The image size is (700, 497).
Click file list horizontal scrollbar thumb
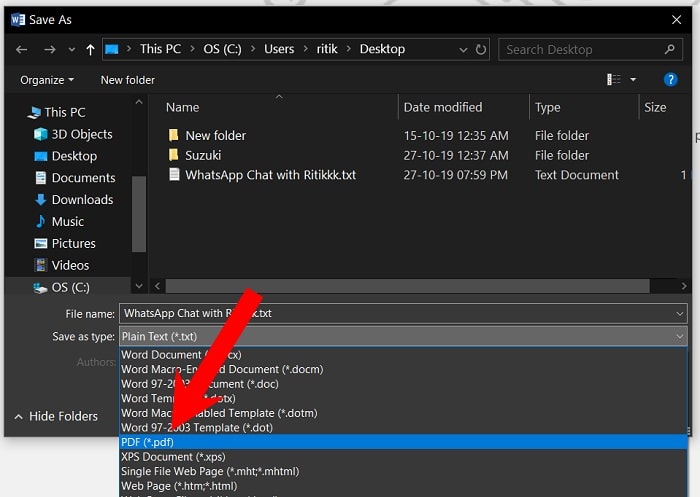click(x=407, y=286)
